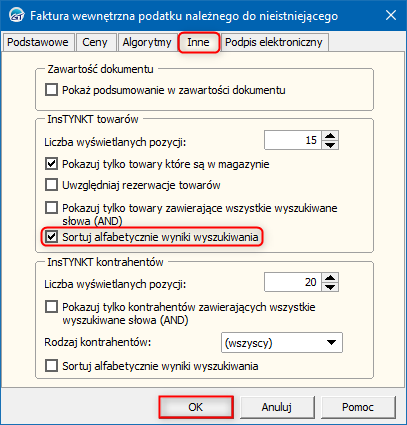Screen dimensions: 407x425
Task: Decrease product displayed positions with down arrow
Action: point(330,145)
